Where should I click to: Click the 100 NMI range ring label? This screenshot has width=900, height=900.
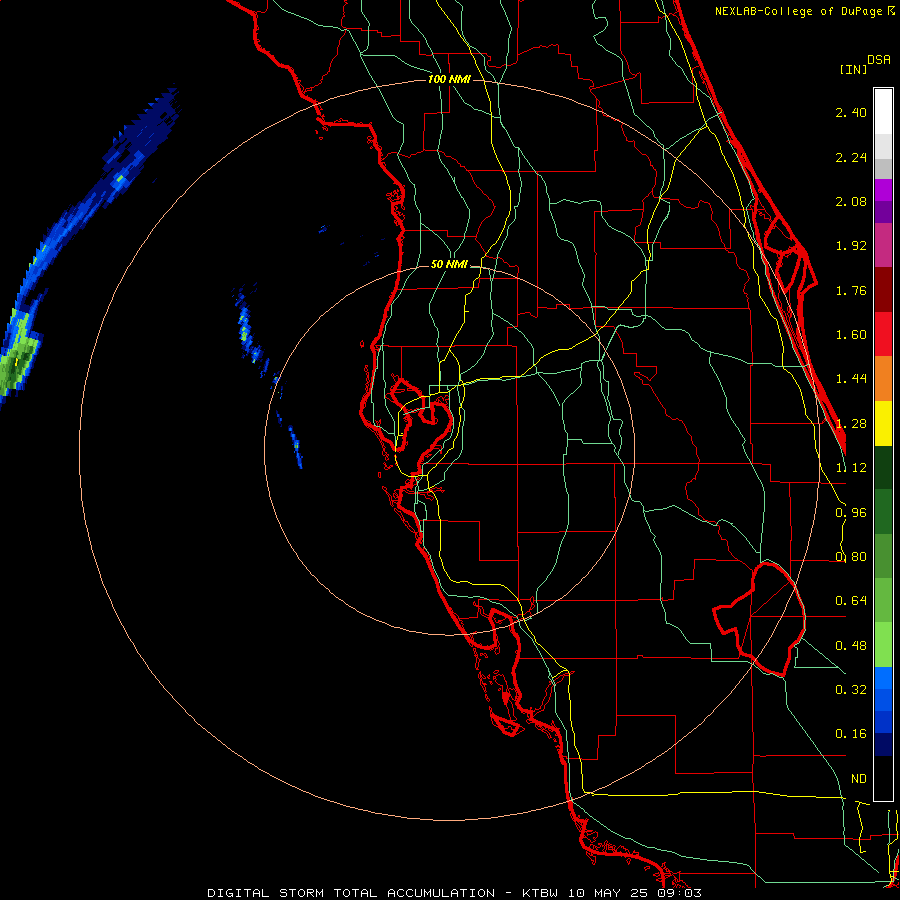[x=449, y=79]
